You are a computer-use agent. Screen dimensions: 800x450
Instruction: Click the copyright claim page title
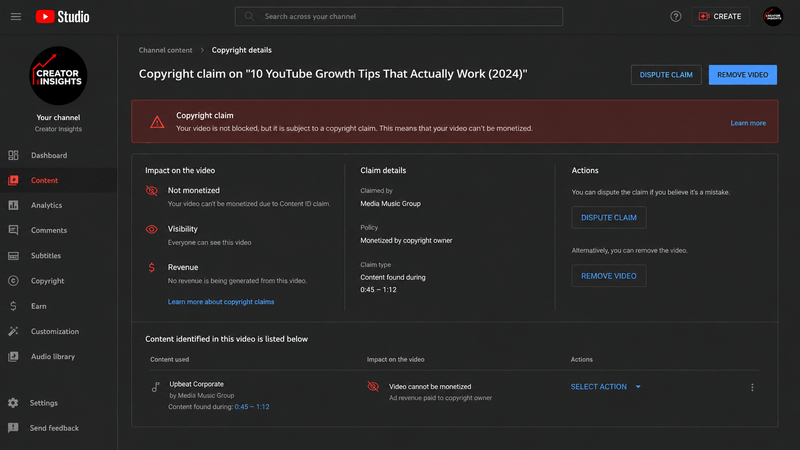click(333, 74)
